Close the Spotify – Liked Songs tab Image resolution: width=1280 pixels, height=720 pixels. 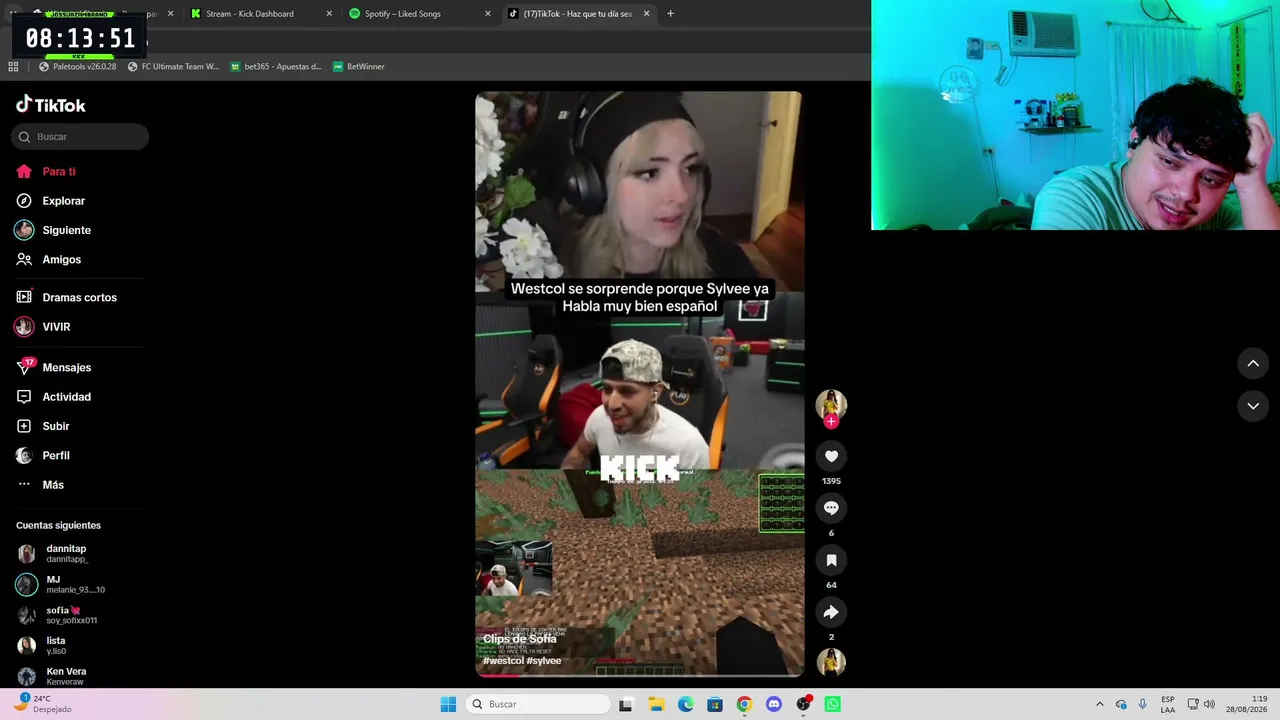(x=488, y=14)
